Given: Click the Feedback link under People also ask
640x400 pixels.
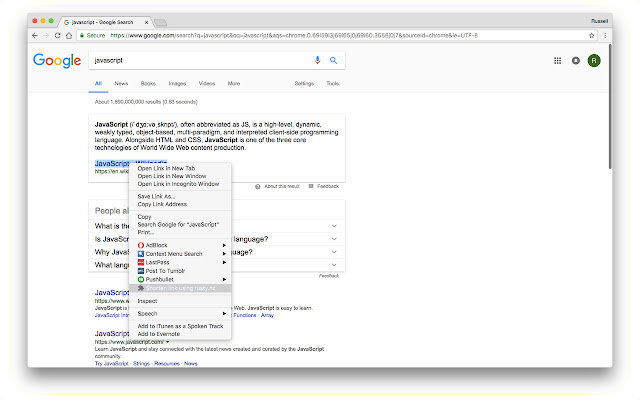Looking at the screenshot, I should pyautogui.click(x=329, y=276).
